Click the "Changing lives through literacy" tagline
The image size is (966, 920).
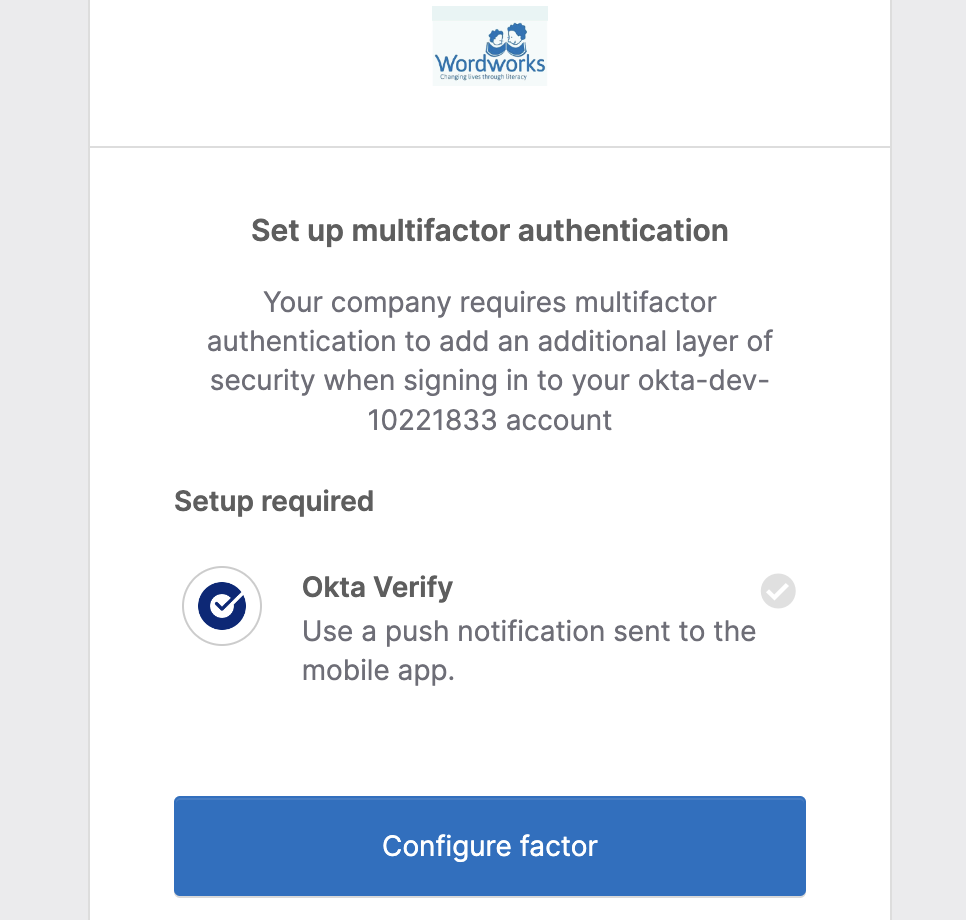coord(490,76)
